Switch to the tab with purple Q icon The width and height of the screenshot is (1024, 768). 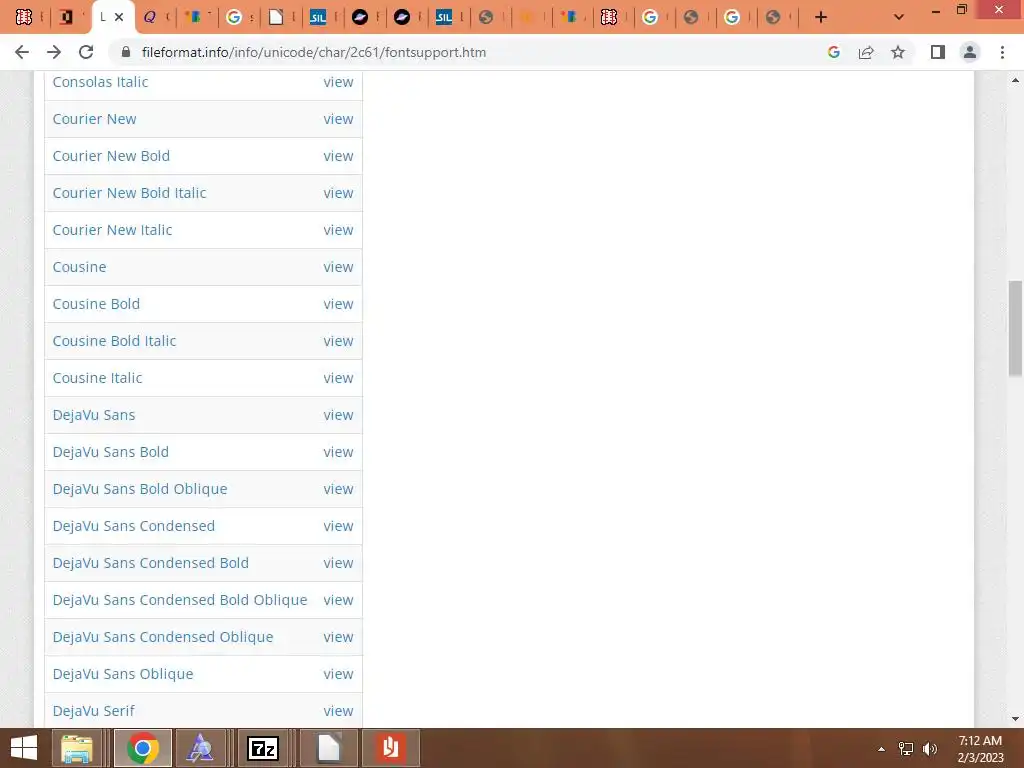[x=150, y=18]
